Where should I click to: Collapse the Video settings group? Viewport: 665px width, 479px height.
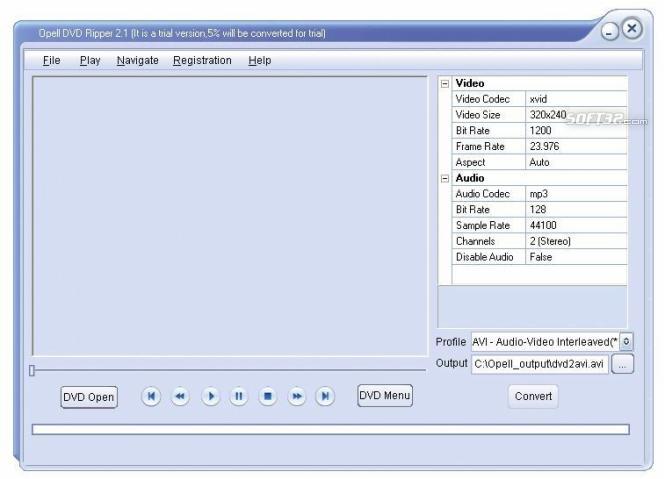point(444,84)
